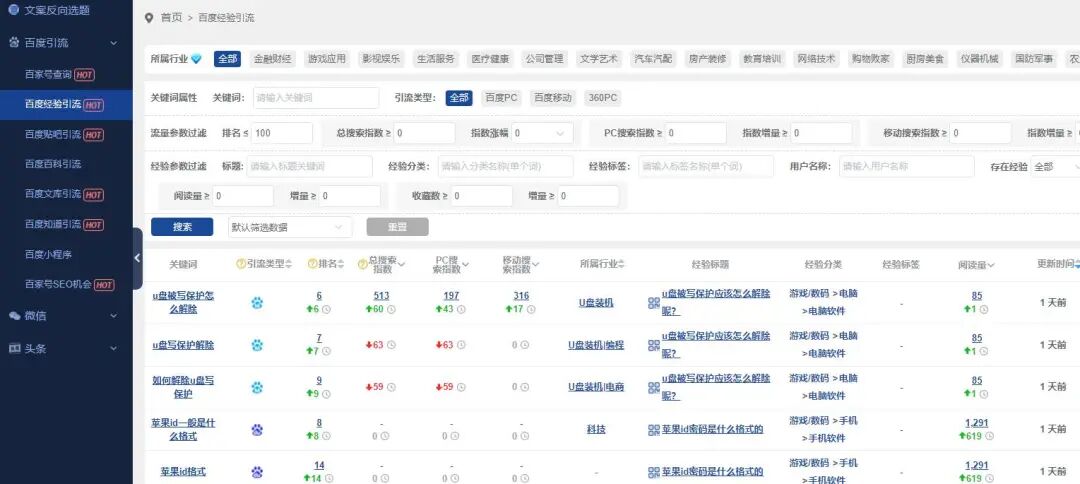Select 百度移动 as the 引流类型

point(552,98)
